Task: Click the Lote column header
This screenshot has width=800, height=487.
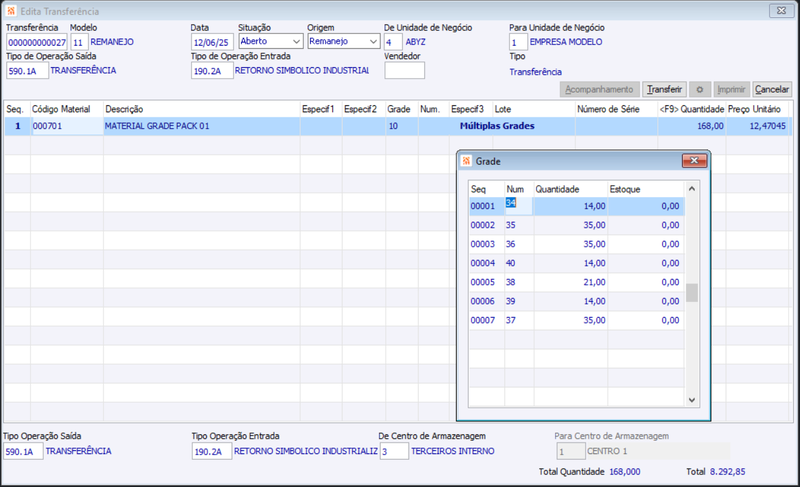Action: point(534,109)
